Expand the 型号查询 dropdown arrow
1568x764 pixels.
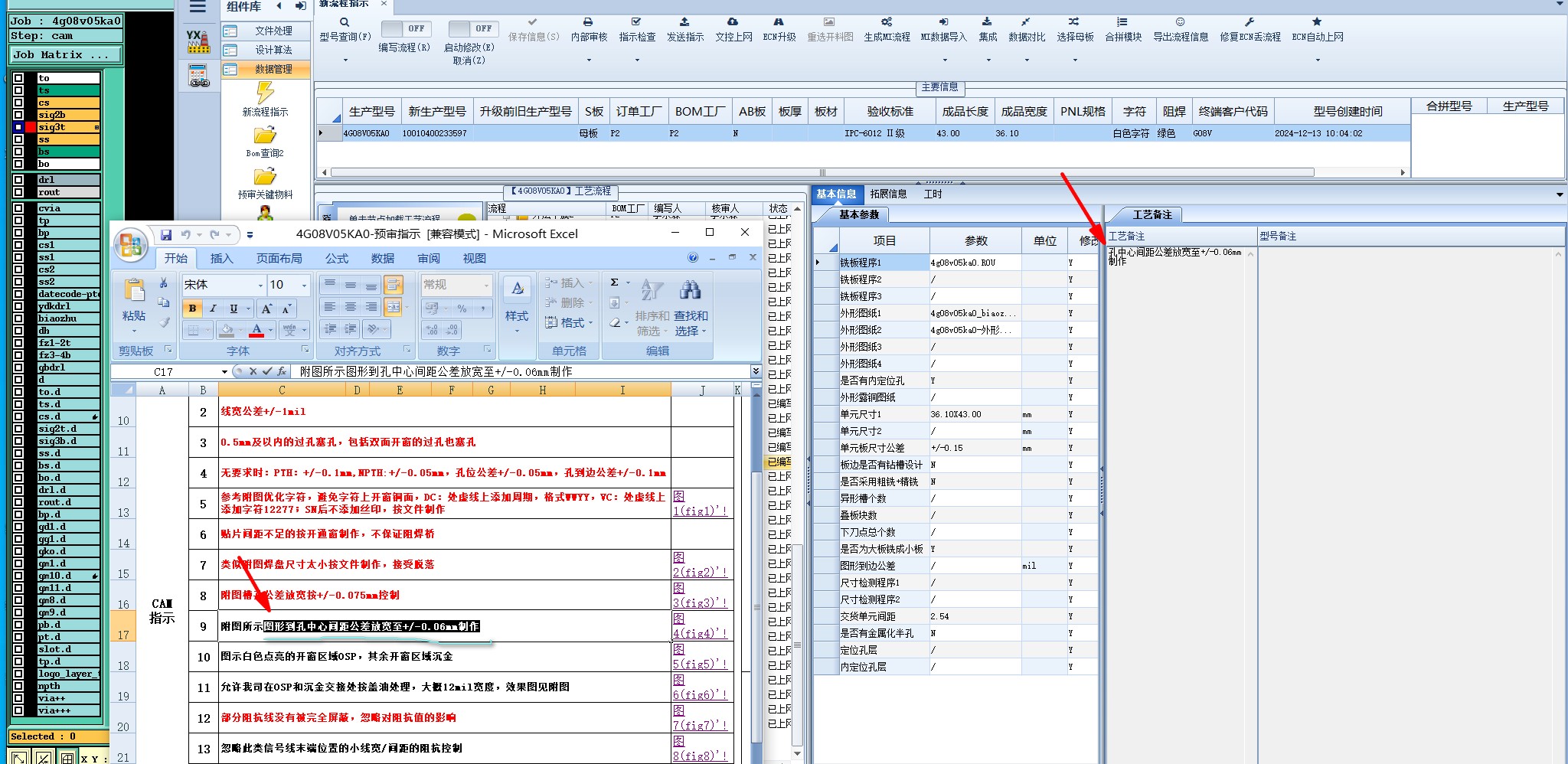coord(345,60)
